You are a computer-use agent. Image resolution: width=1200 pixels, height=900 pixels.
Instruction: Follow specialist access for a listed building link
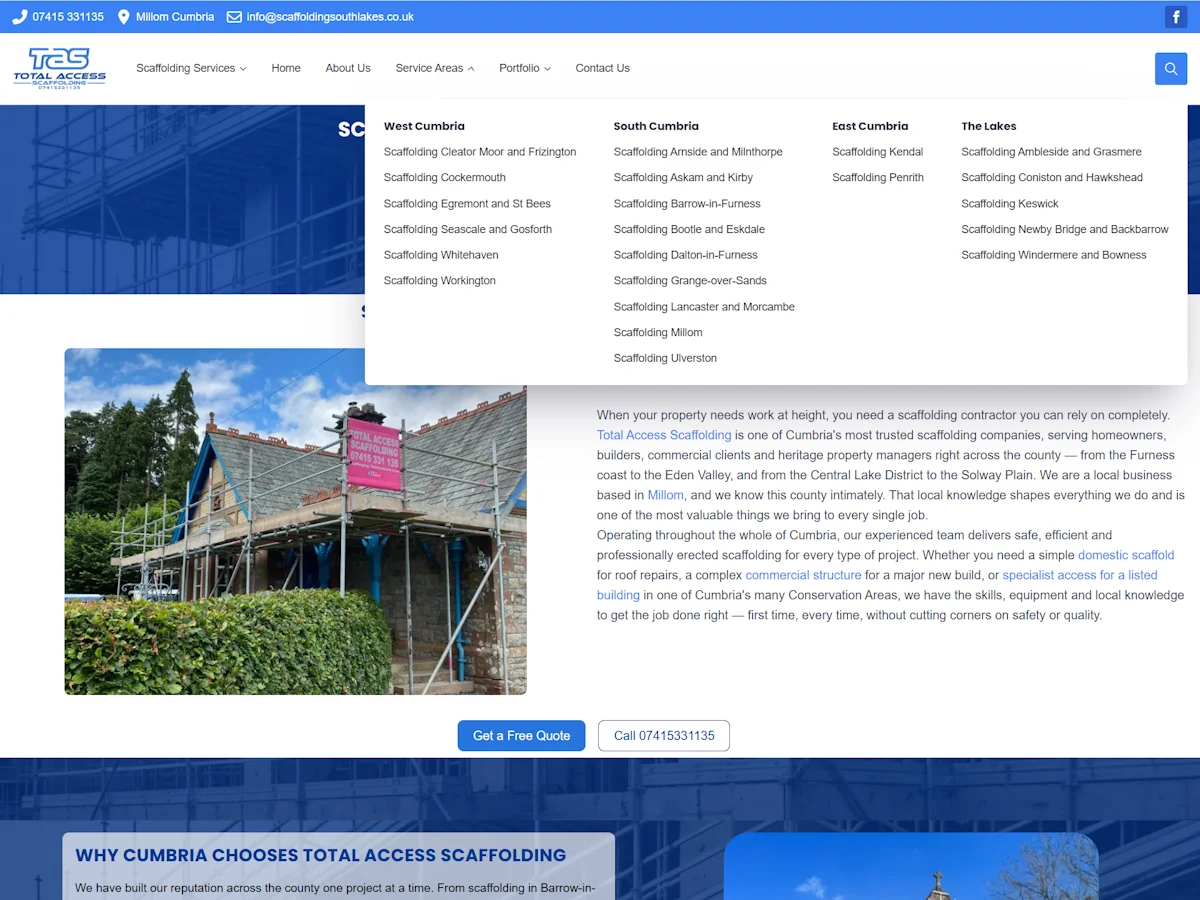pyautogui.click(x=1080, y=575)
